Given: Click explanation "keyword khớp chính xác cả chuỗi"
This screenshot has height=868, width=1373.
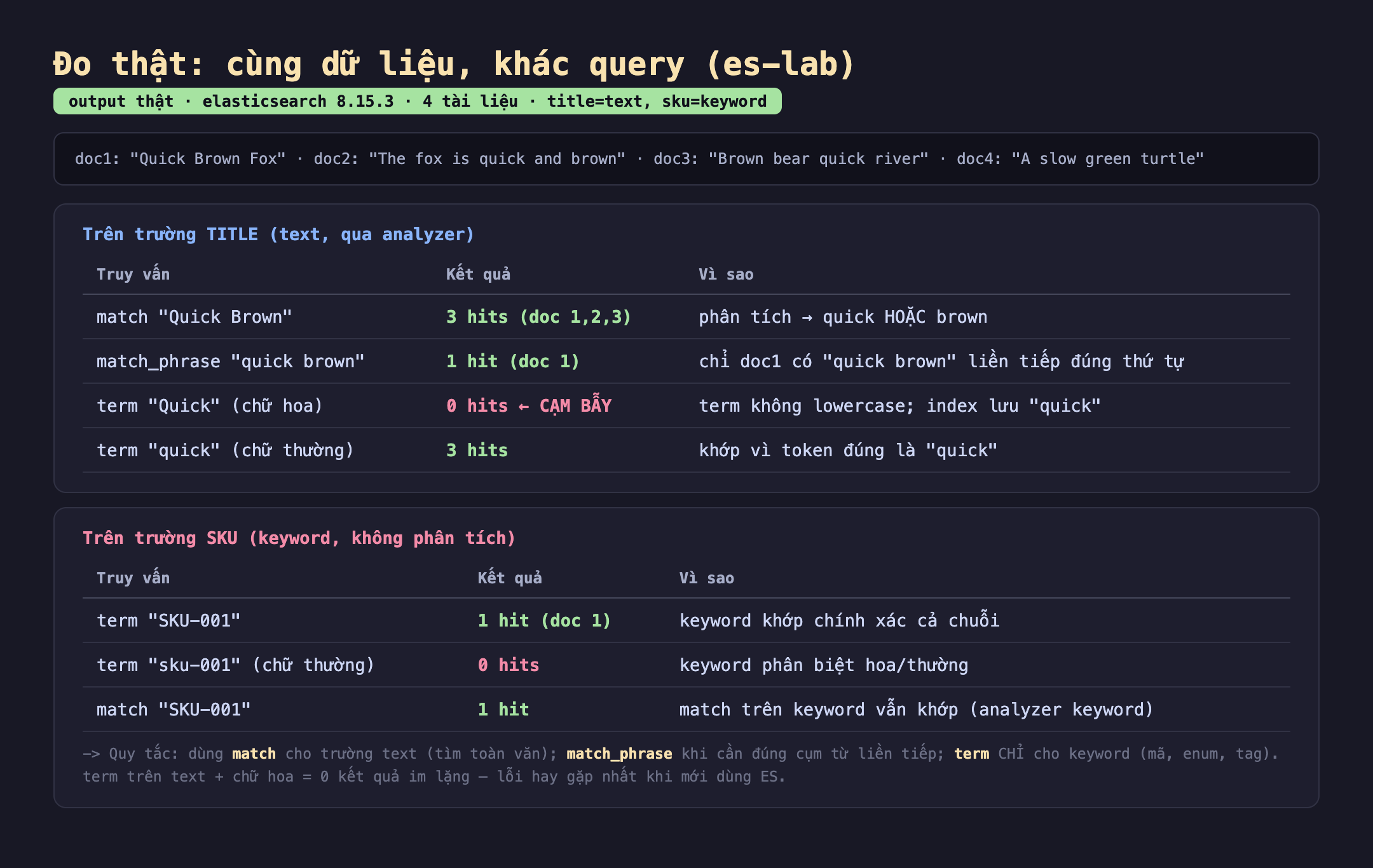Looking at the screenshot, I should [x=839, y=621].
